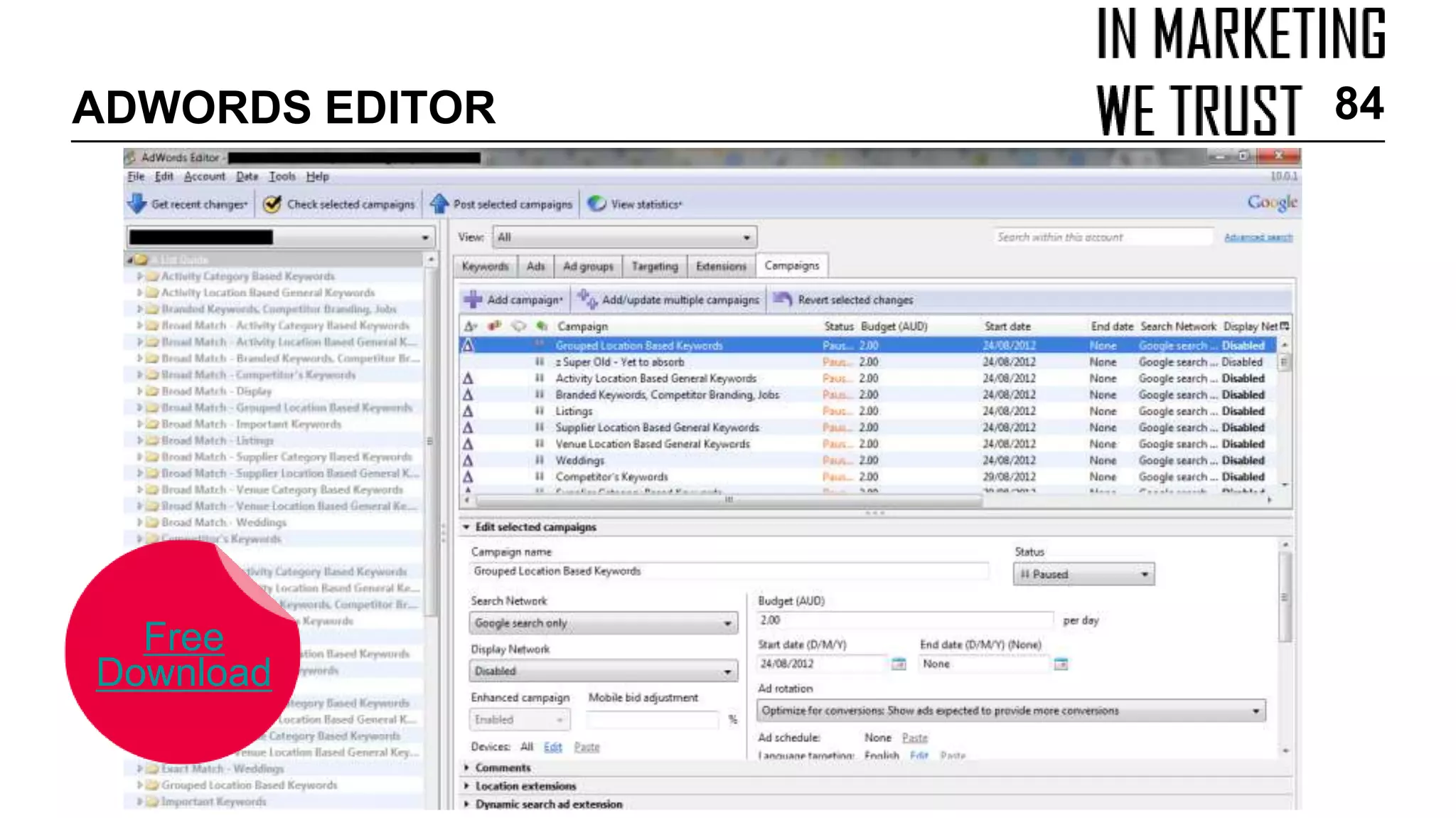The image size is (1456, 818).
Task: Open the Help menu
Action: 318,176
